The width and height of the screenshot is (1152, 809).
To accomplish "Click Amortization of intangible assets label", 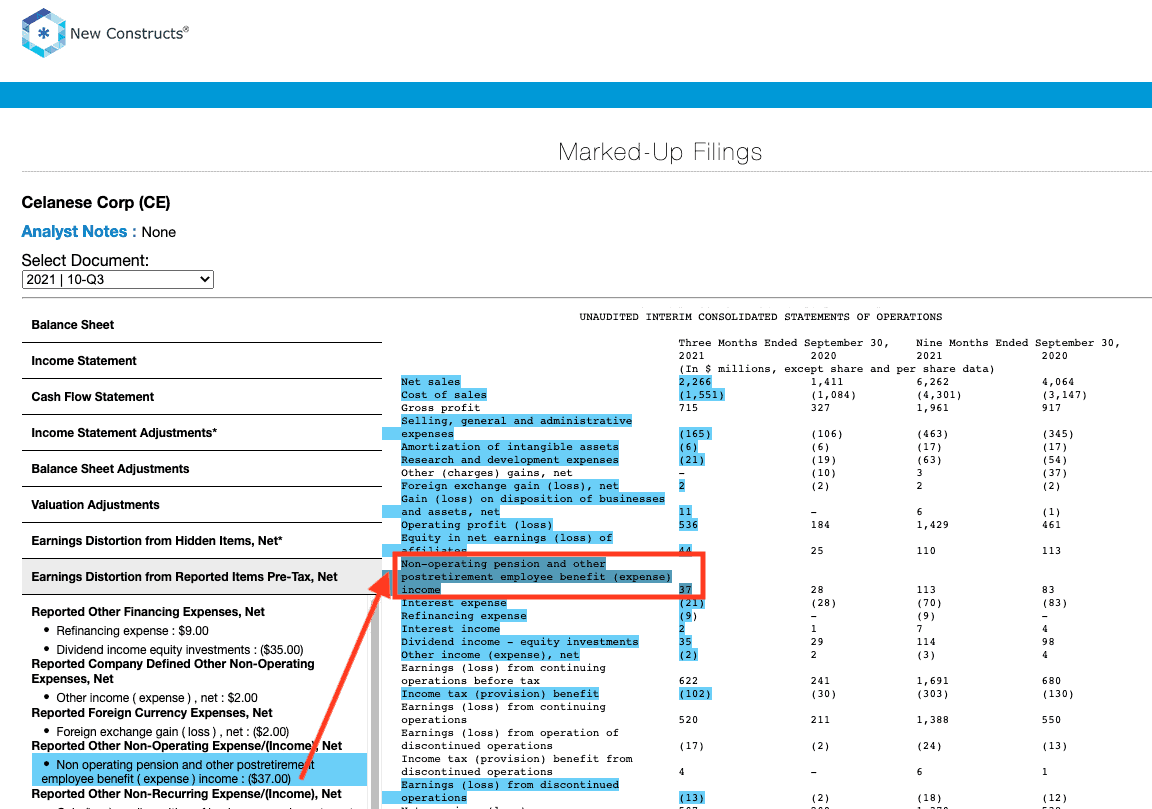I will click(x=510, y=447).
